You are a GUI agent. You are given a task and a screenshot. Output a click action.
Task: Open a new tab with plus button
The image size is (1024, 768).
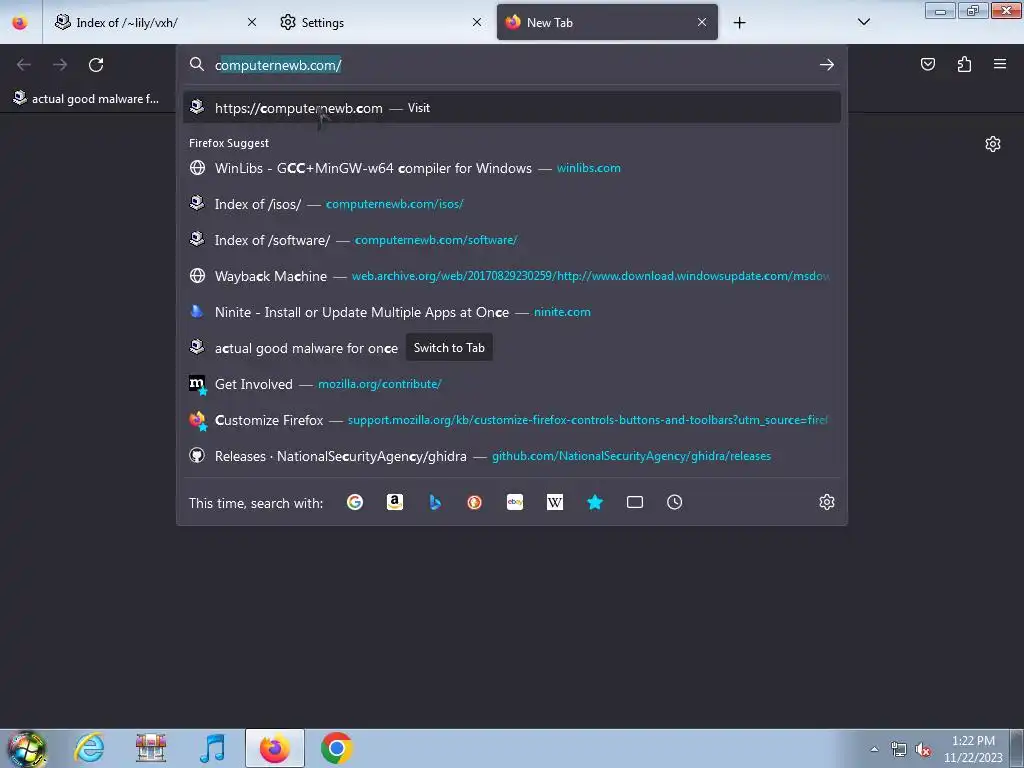(x=739, y=23)
